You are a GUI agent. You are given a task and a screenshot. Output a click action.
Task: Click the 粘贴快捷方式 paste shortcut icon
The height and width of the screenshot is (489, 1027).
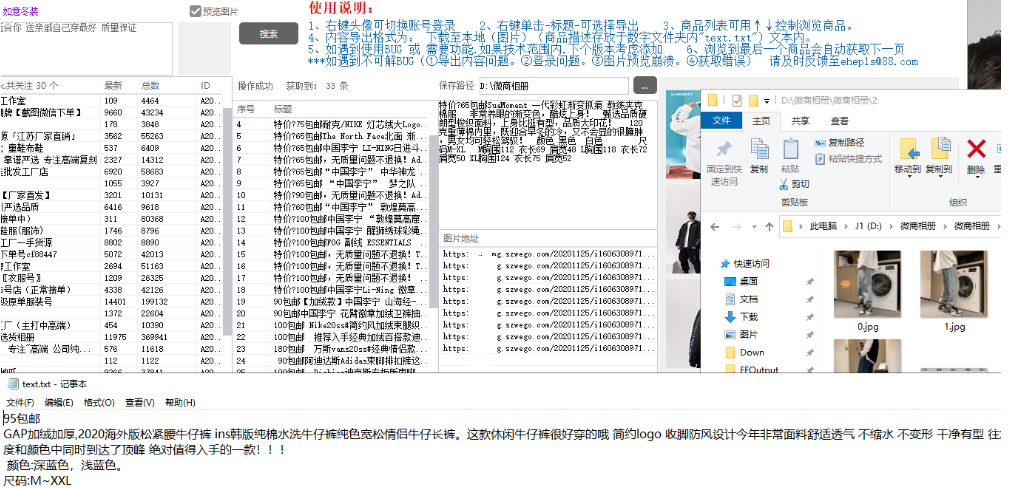[x=820, y=159]
